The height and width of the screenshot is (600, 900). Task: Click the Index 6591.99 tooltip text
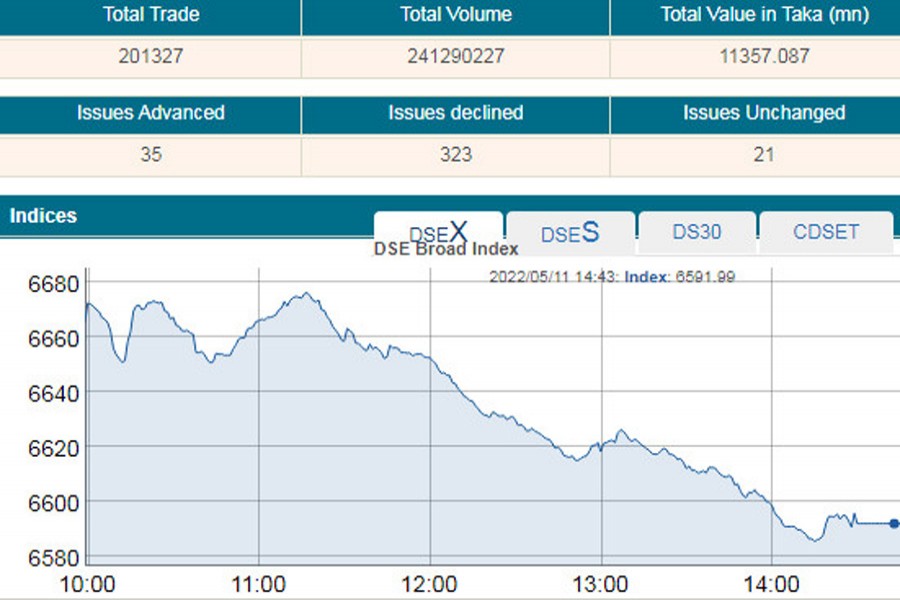[x=679, y=277]
